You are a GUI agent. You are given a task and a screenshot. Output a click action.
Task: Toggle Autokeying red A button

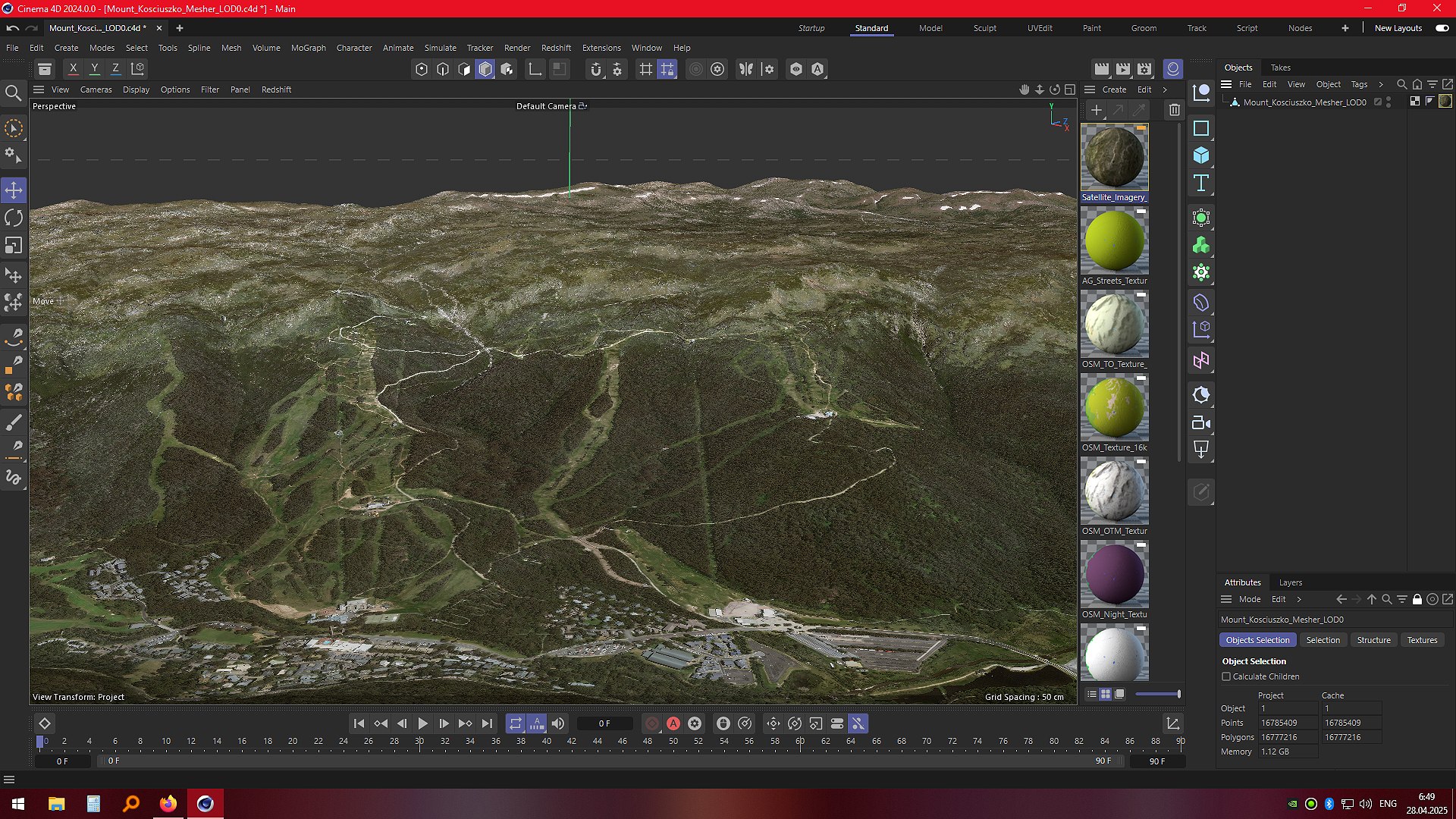(673, 724)
